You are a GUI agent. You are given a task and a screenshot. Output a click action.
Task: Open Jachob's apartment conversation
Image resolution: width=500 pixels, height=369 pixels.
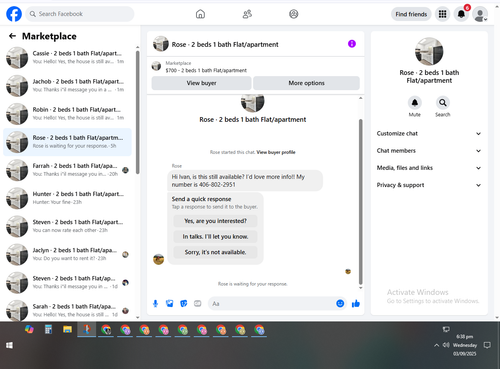[67, 86]
